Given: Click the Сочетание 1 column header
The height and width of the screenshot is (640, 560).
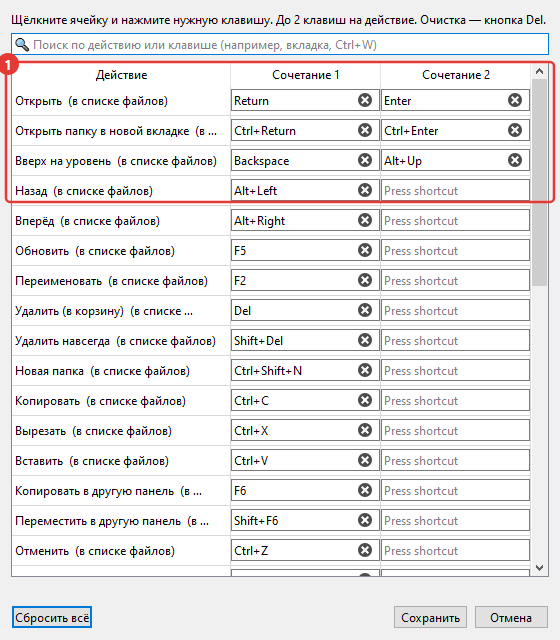Looking at the screenshot, I should tap(305, 75).
